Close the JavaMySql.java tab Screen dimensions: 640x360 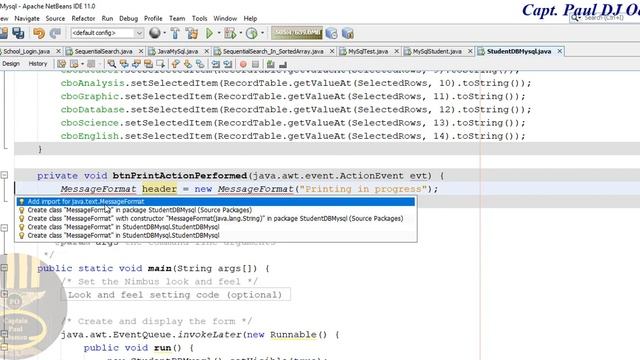207,51
